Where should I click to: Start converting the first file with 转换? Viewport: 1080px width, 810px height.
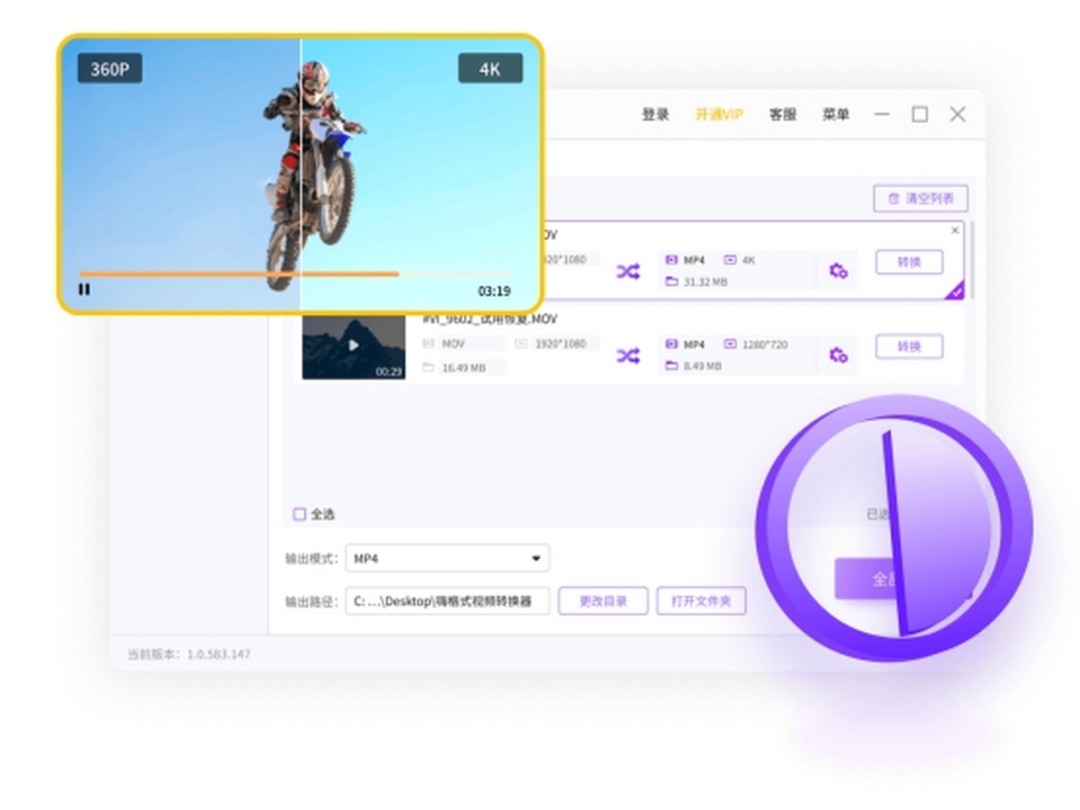coord(908,261)
